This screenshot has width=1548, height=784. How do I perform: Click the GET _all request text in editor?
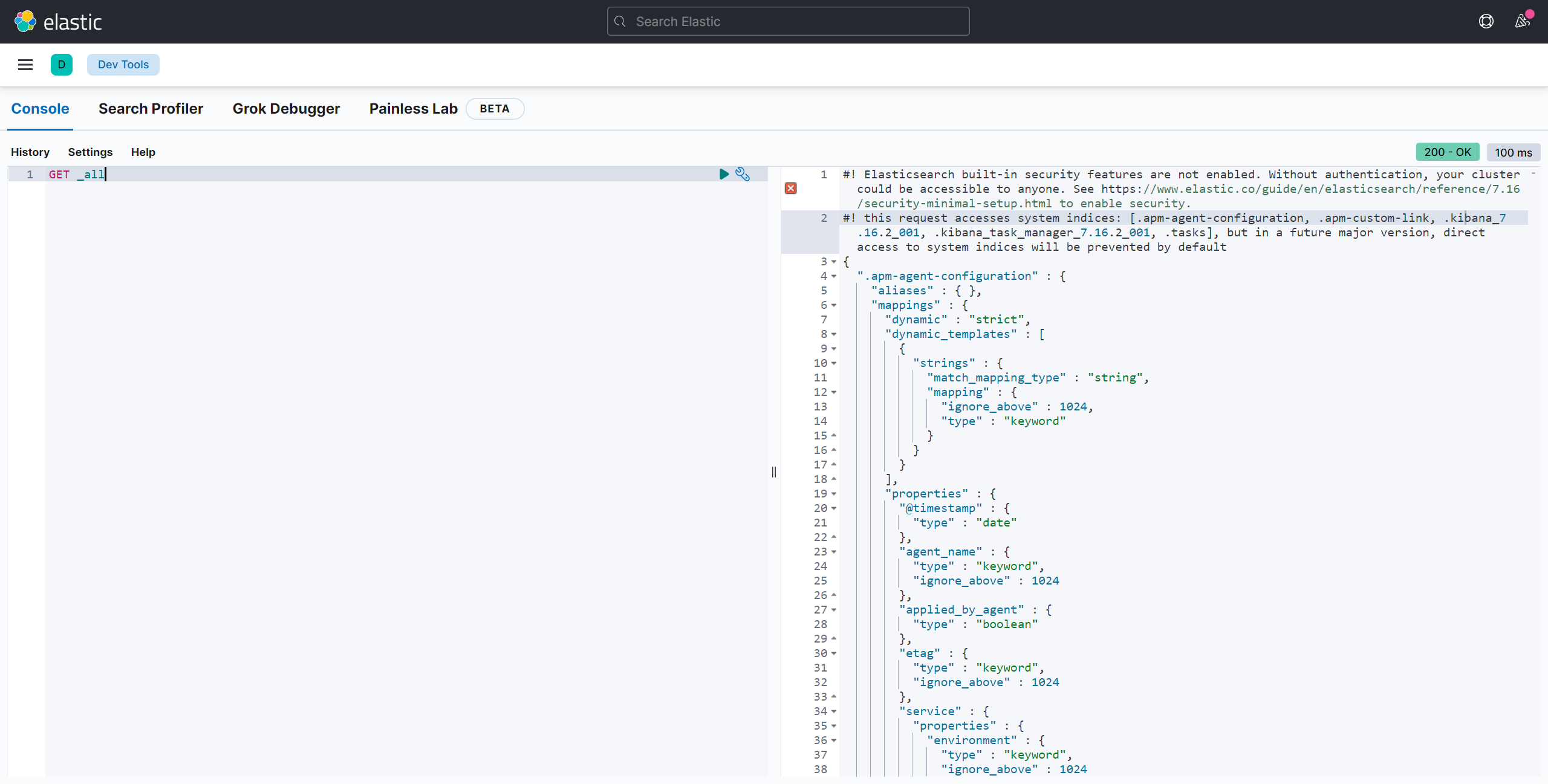pyautogui.click(x=77, y=175)
